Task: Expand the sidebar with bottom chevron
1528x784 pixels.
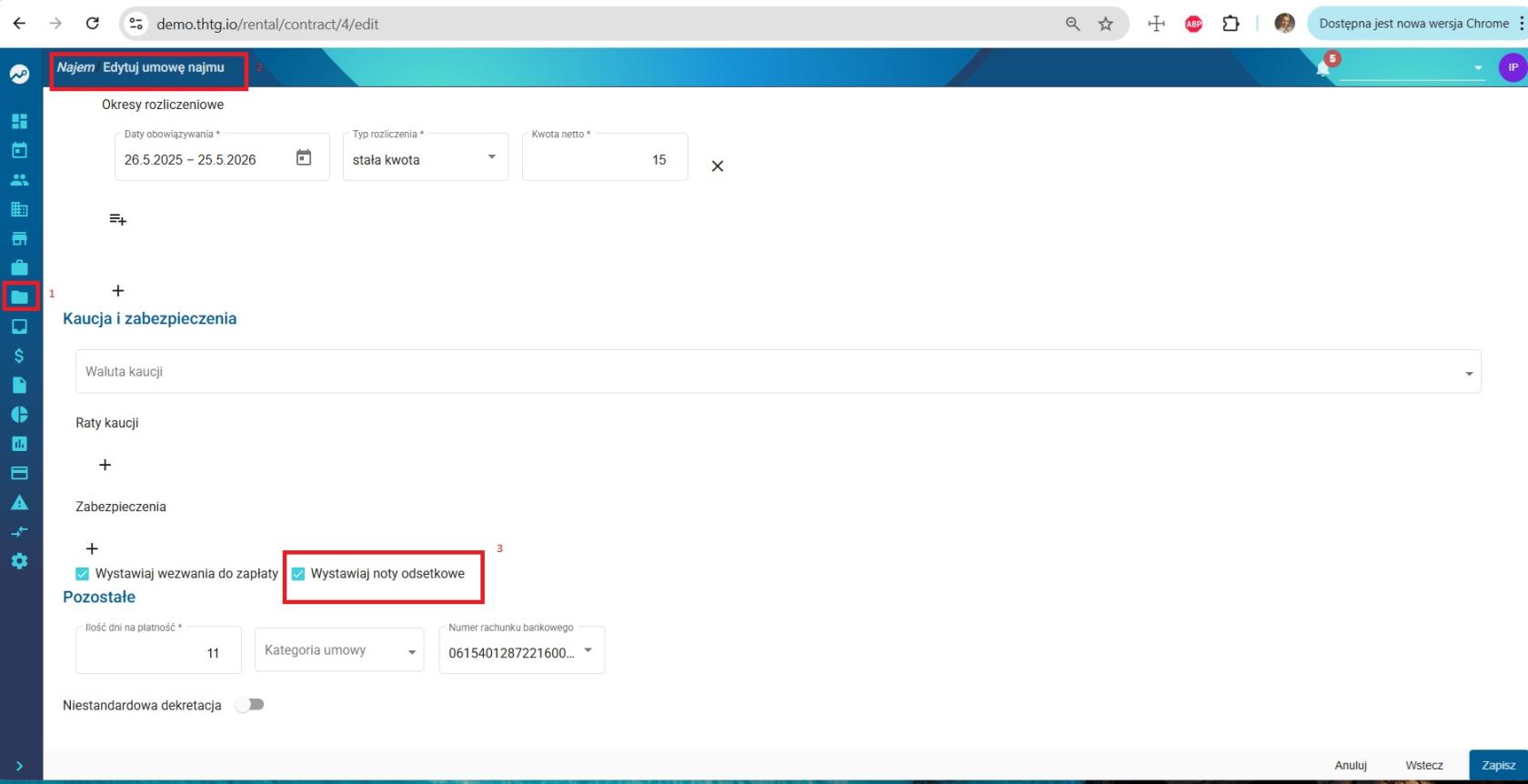Action: click(x=19, y=767)
